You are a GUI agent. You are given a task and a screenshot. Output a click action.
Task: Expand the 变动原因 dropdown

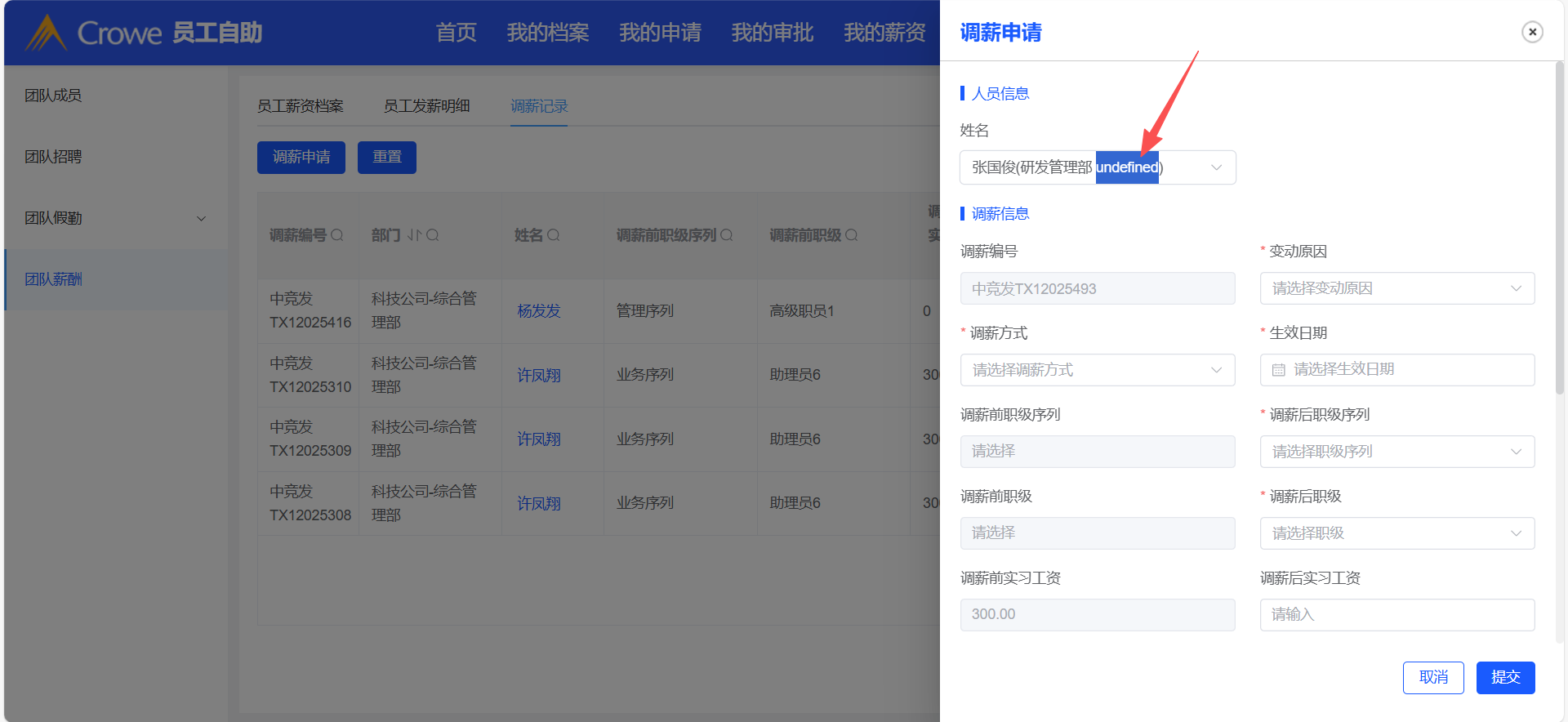click(x=1396, y=288)
